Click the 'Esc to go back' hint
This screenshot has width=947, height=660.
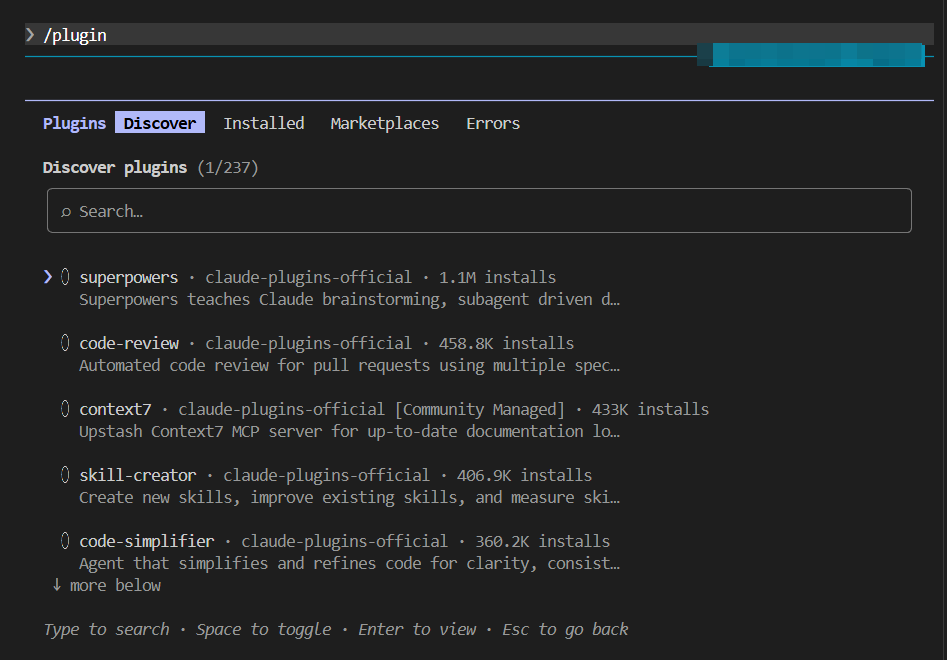[565, 630]
